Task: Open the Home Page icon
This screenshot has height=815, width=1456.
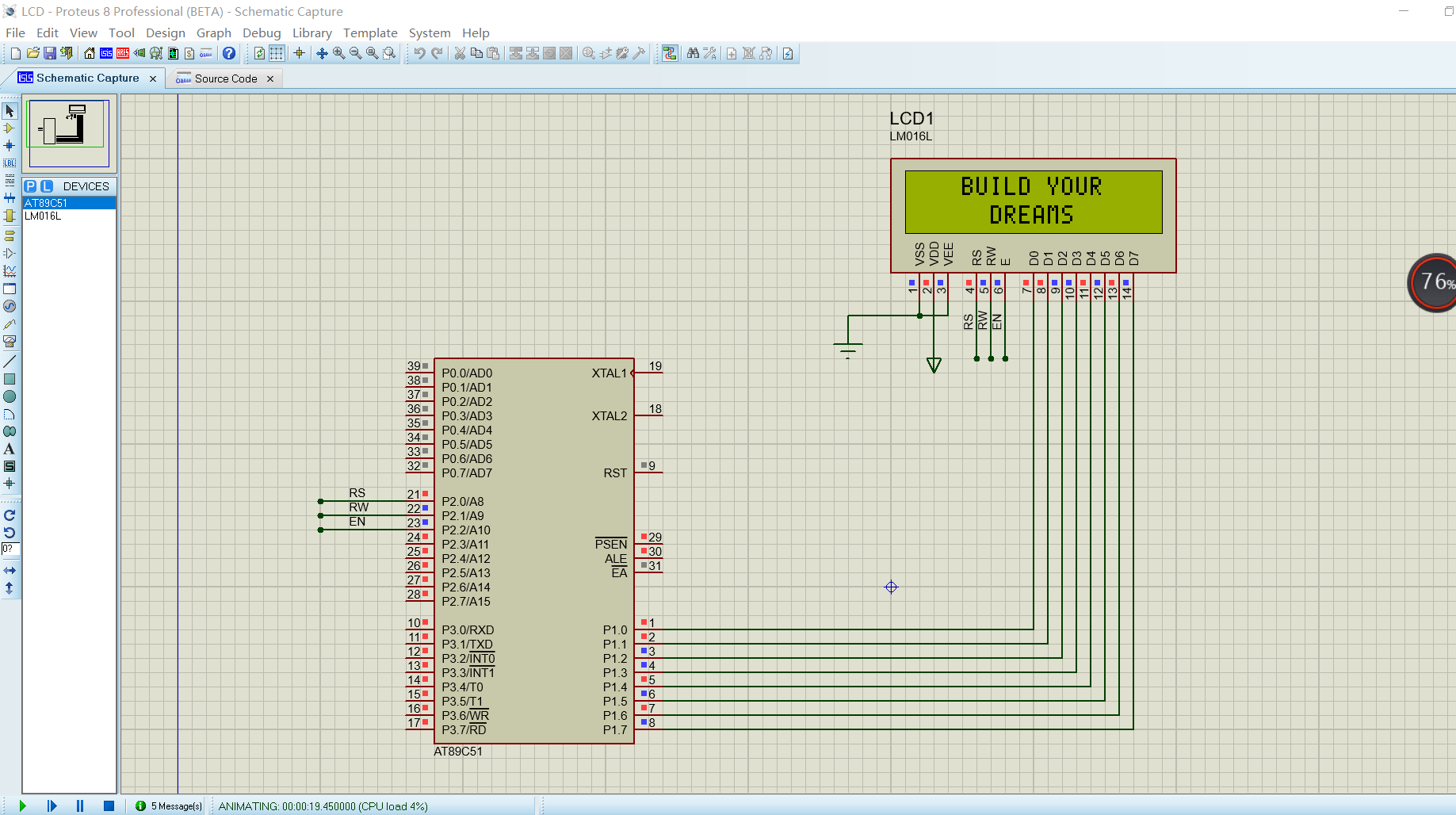Action: (x=90, y=53)
